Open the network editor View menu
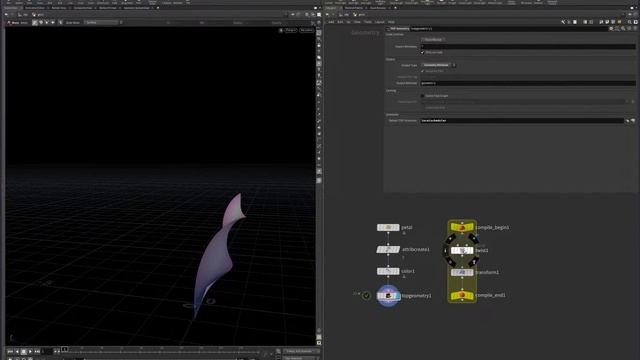 click(x=357, y=22)
